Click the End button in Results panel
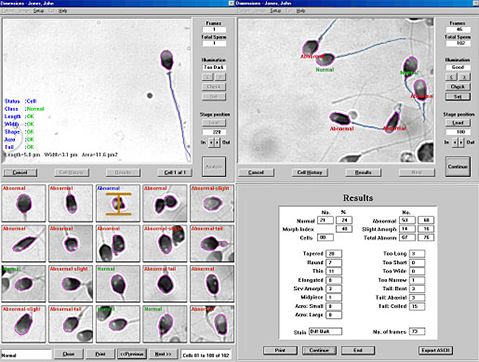This screenshot has width=479, height=362. (358, 350)
